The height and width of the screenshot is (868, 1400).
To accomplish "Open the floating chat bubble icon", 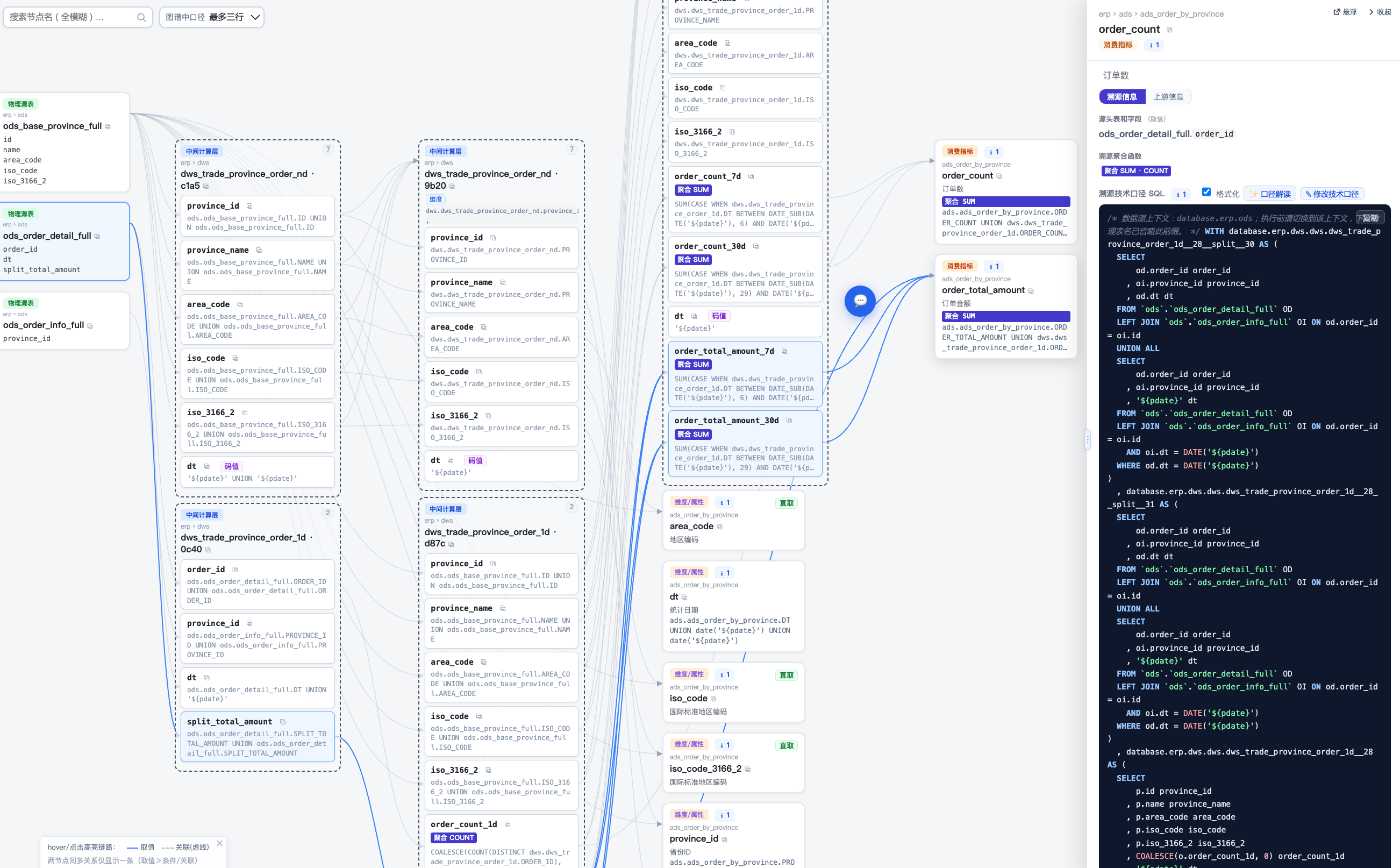I will tap(860, 300).
